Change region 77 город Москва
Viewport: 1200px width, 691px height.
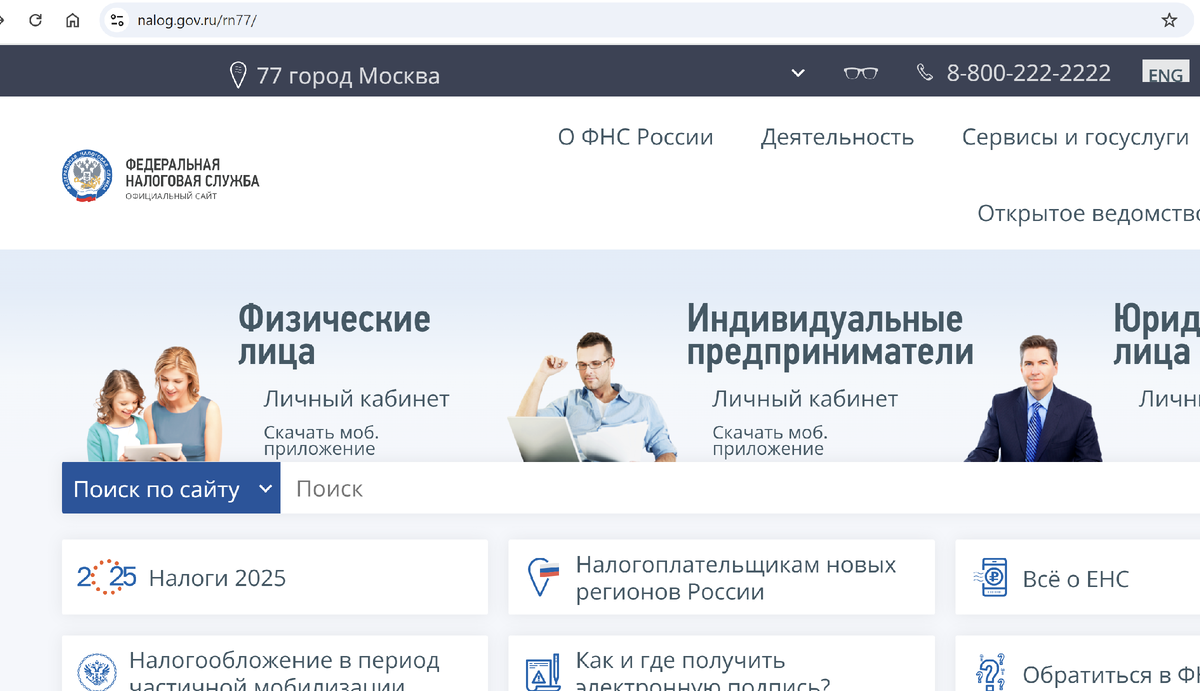click(x=348, y=76)
